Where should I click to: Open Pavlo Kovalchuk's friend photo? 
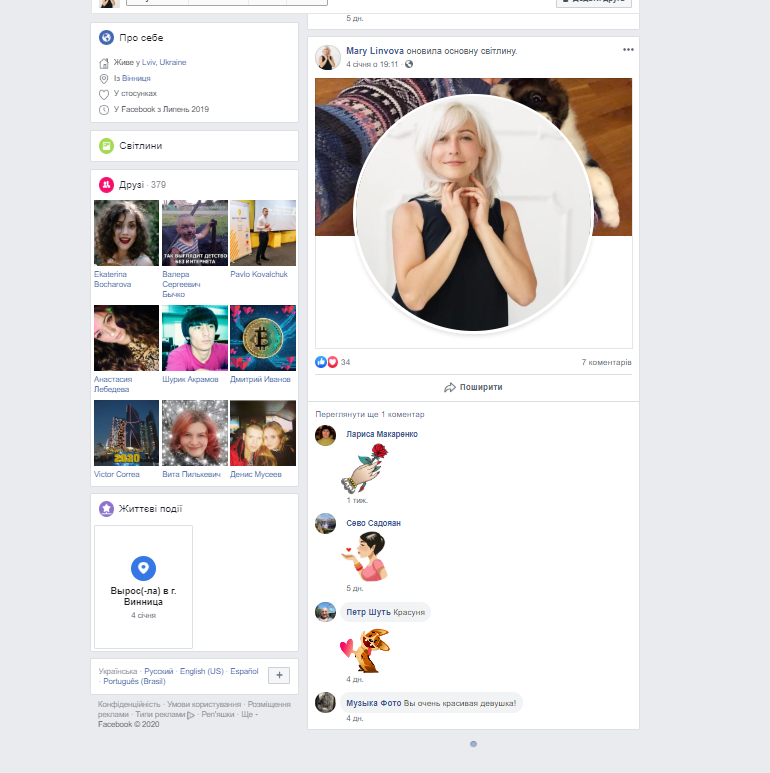[263, 233]
